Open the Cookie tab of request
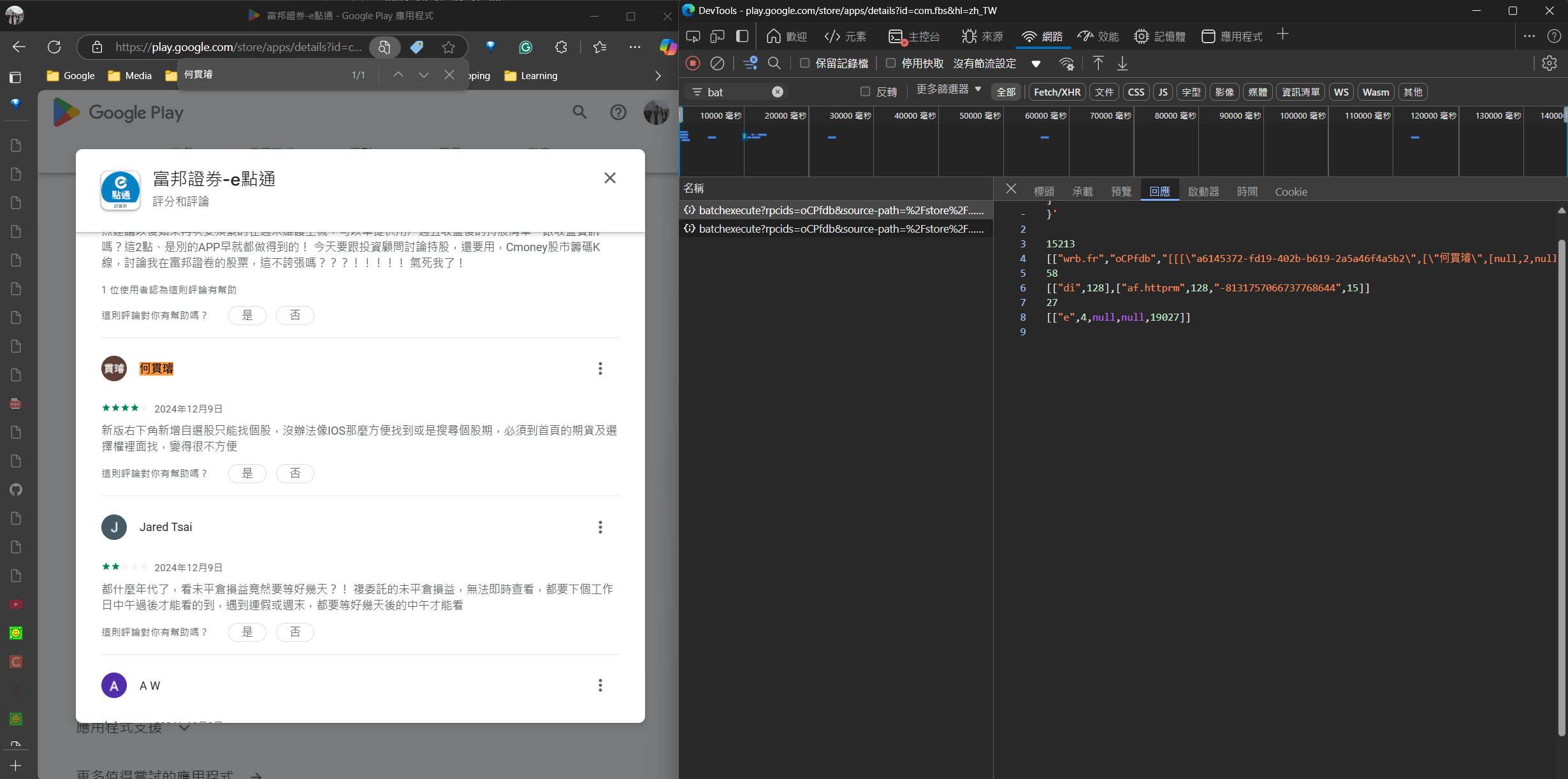 click(1291, 191)
